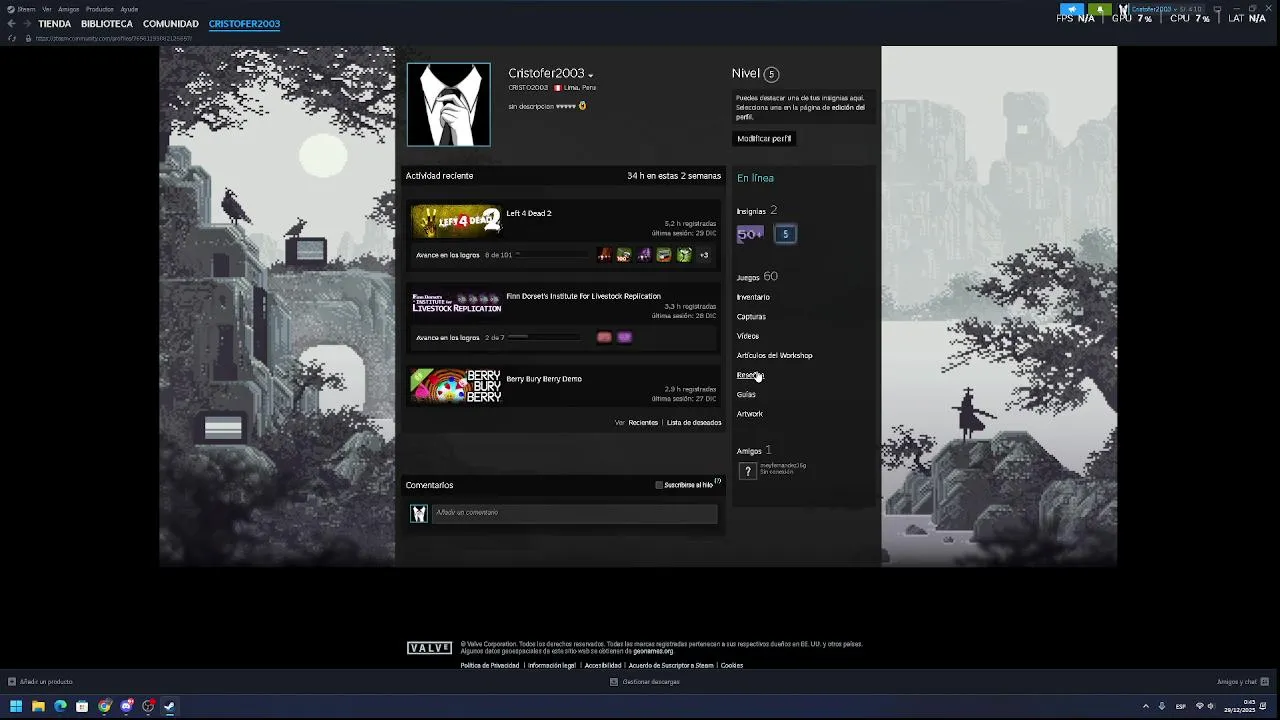Open the Guías link
This screenshot has height=720, width=1280.
tap(746, 395)
